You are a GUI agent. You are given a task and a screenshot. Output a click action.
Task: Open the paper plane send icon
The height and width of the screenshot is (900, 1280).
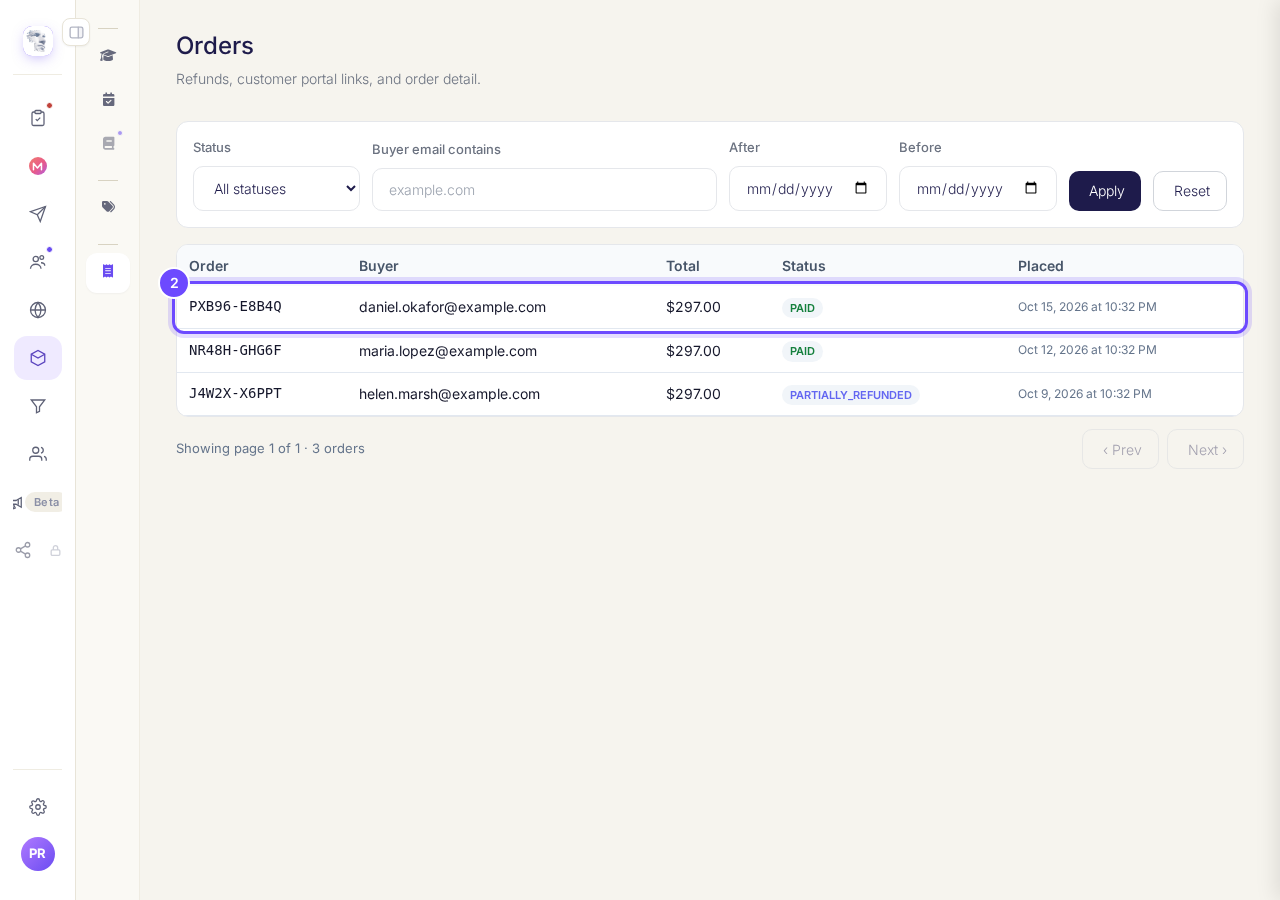38,214
